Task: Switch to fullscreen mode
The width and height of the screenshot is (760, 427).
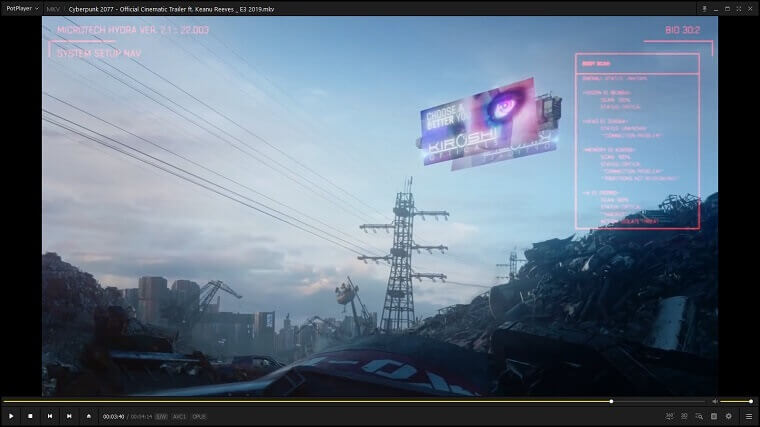Action: click(739, 9)
